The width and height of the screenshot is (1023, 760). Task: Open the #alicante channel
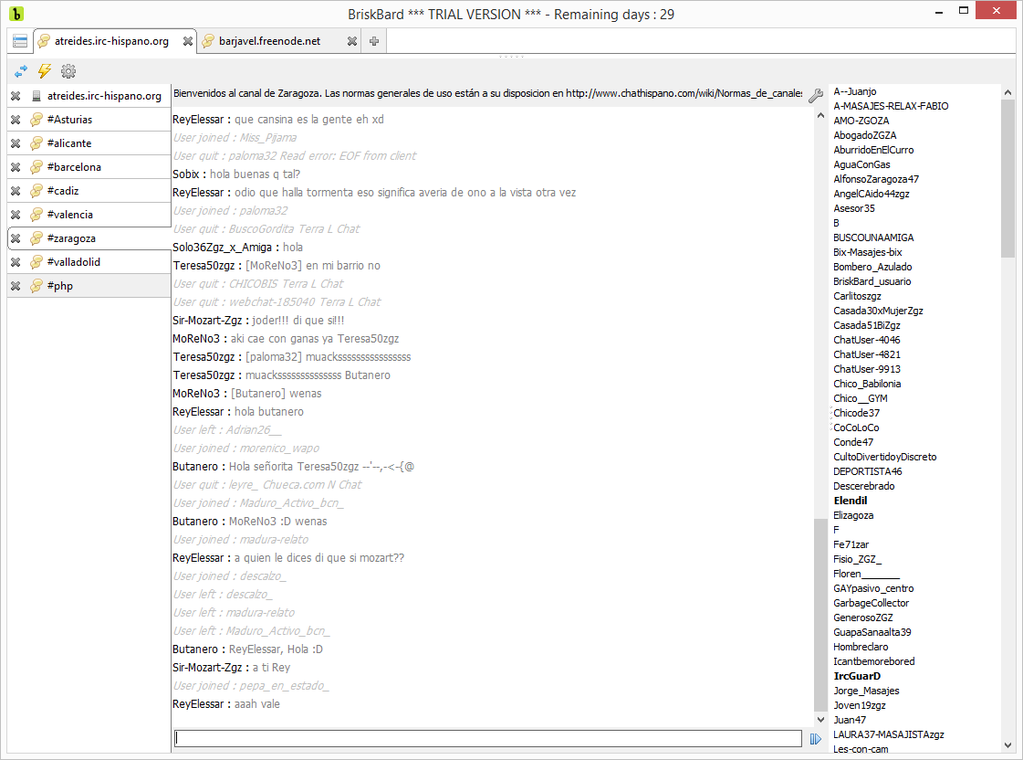click(69, 143)
